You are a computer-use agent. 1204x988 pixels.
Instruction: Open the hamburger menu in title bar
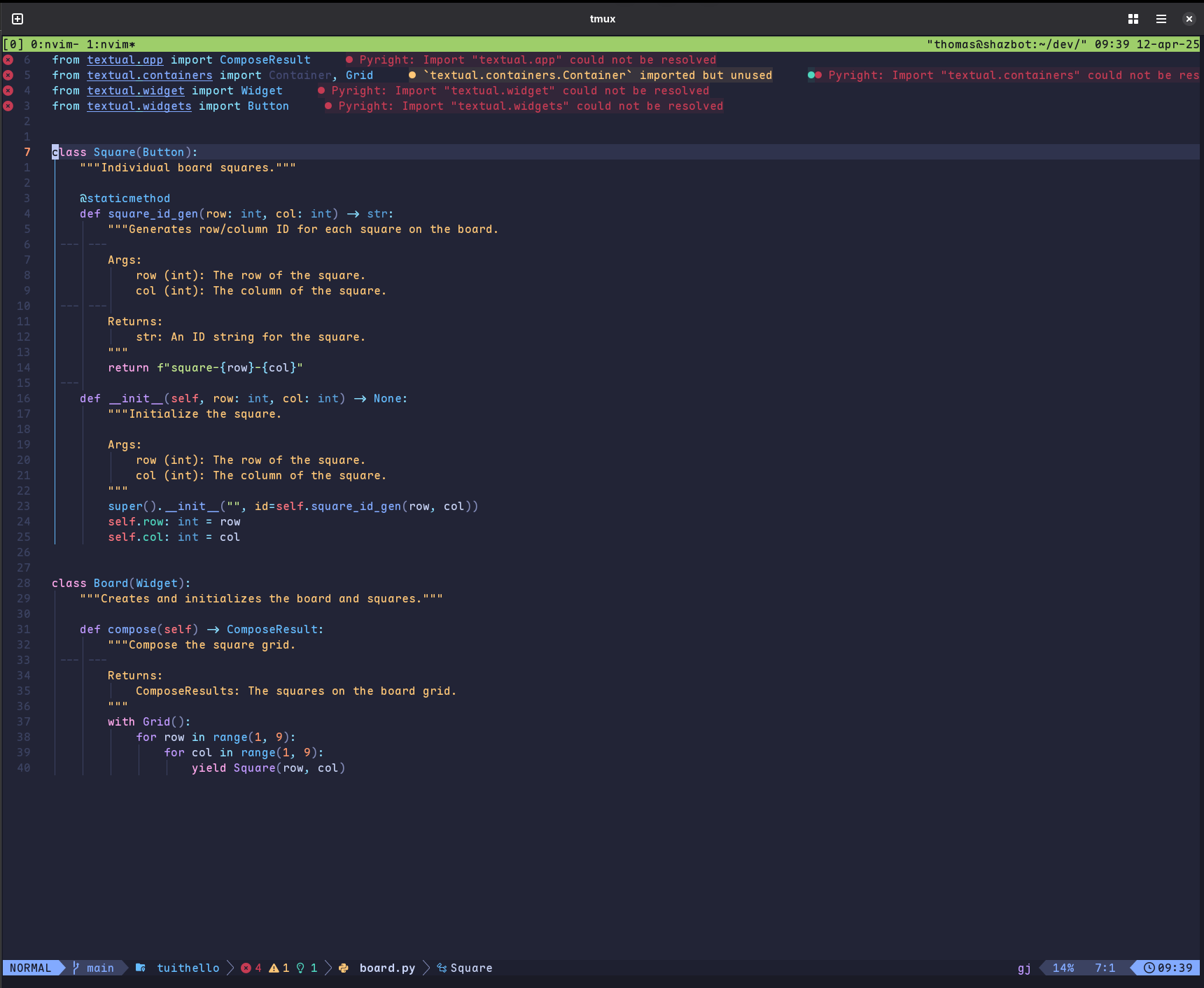pyautogui.click(x=1161, y=19)
